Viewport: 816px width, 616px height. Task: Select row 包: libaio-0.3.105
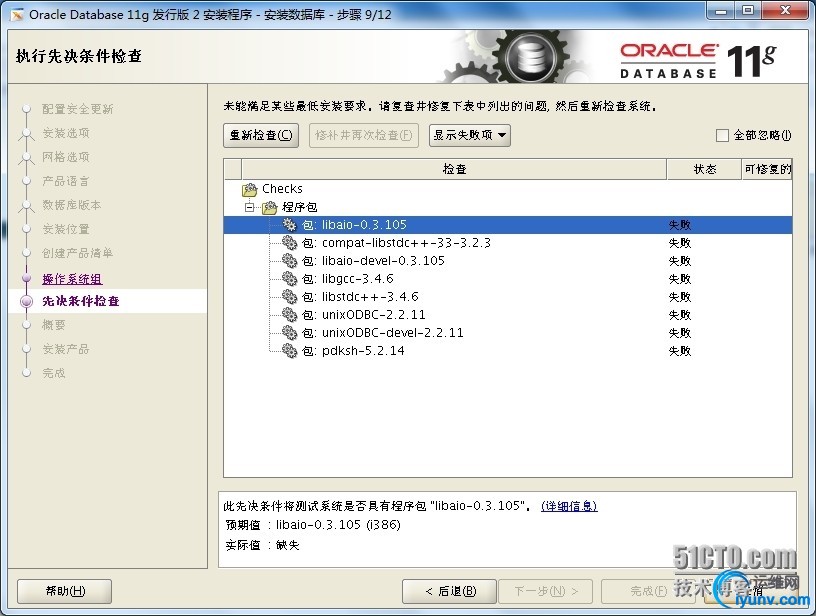tap(508, 225)
